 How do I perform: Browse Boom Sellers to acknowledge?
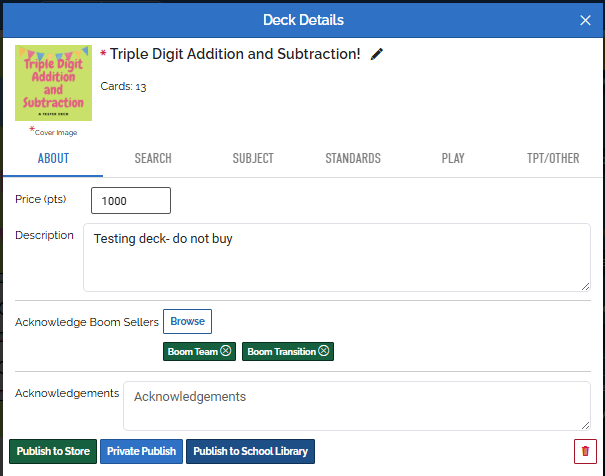click(188, 321)
